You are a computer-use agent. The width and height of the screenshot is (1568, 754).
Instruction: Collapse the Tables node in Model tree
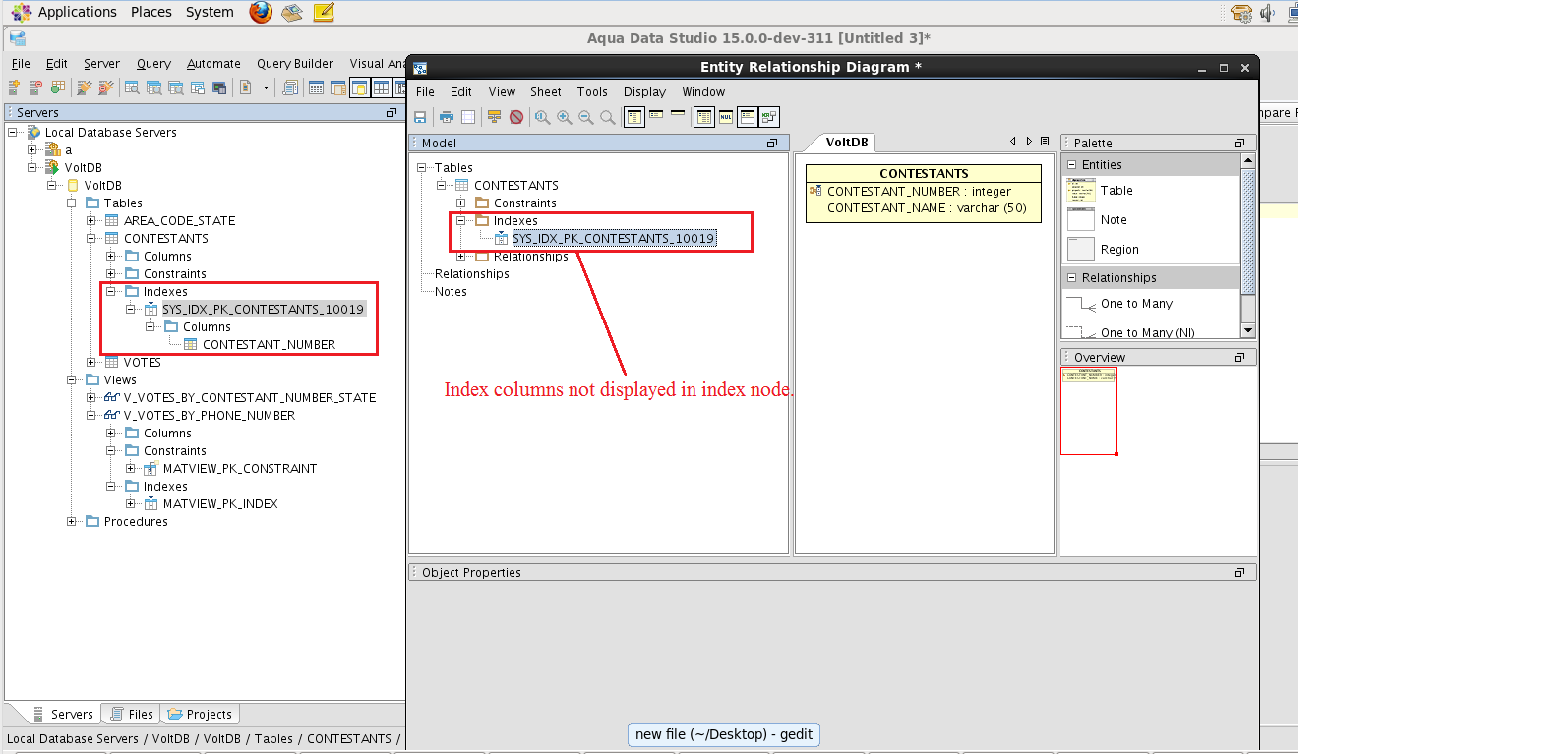tap(421, 168)
